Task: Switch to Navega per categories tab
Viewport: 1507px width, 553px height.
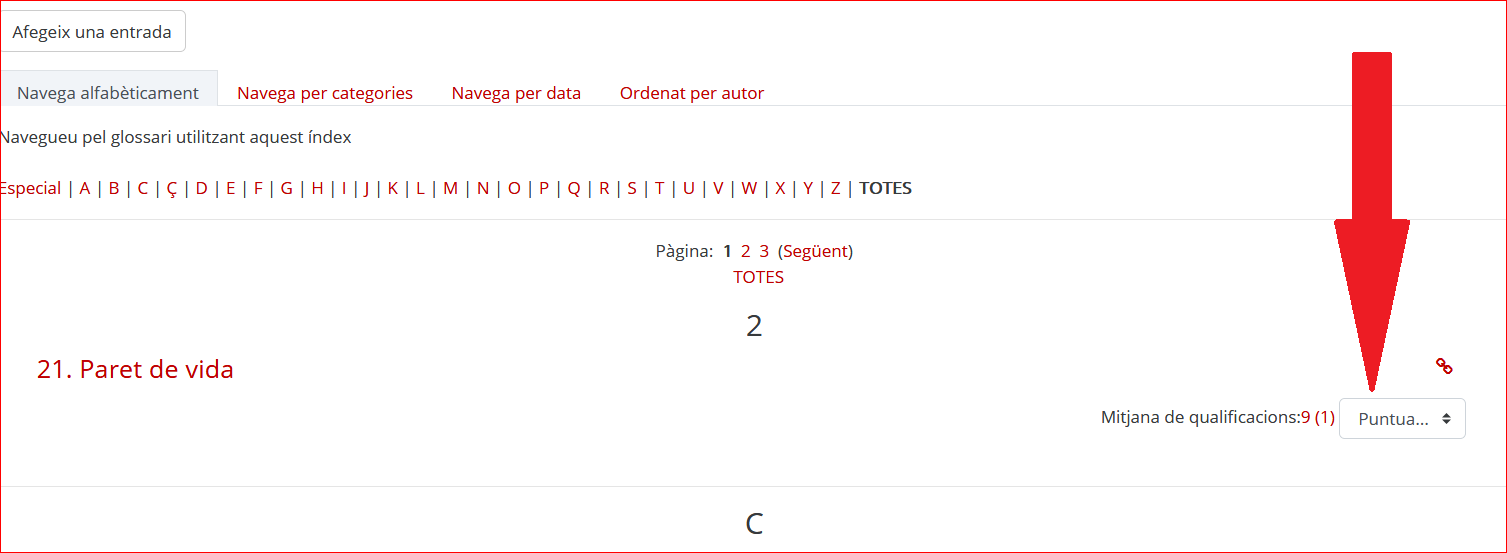Action: tap(325, 93)
